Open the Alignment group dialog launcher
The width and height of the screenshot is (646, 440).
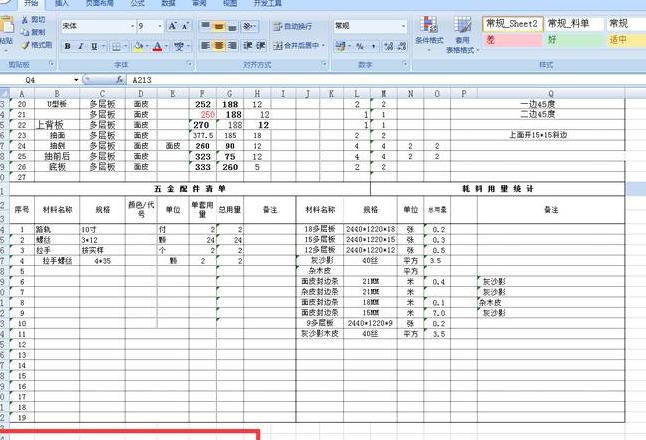tap(324, 64)
